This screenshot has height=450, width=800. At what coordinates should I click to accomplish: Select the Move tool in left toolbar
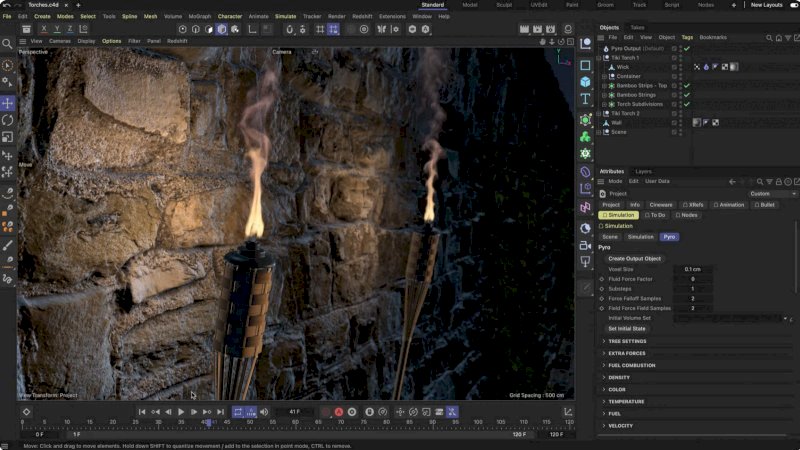[7, 103]
